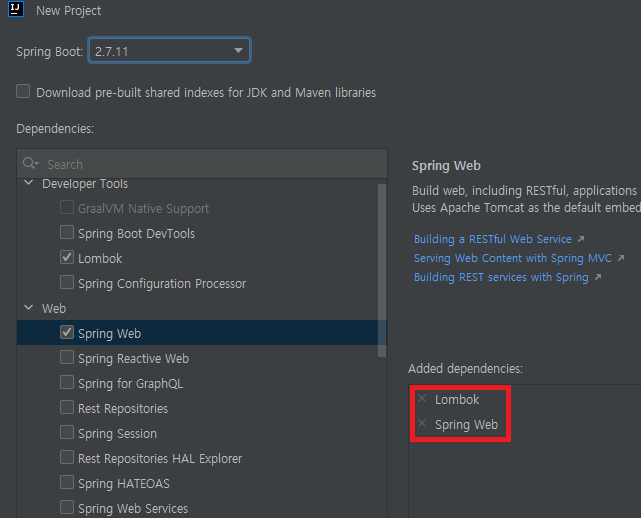Screen dimensions: 641x518
Task: Collapse the Web category
Action: point(29,307)
